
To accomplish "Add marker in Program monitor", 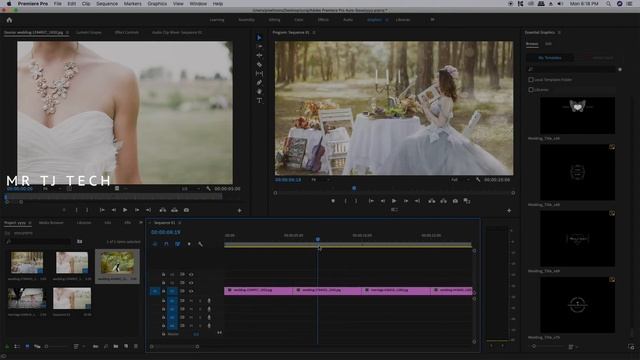I will pos(333,201).
